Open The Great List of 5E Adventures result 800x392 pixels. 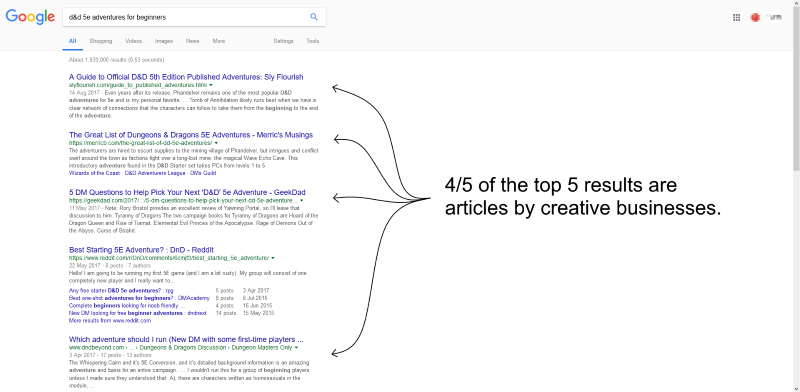[191, 135]
